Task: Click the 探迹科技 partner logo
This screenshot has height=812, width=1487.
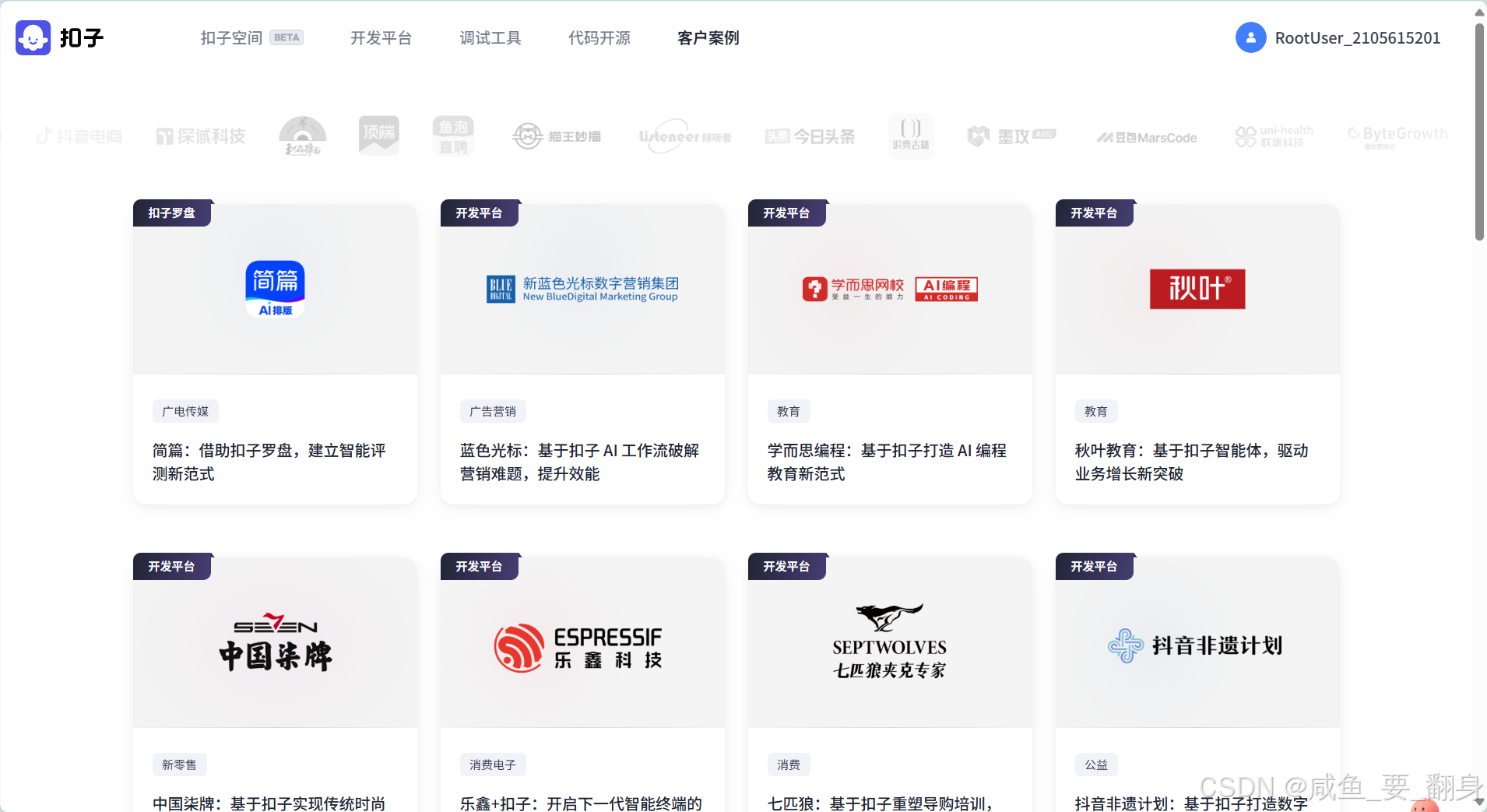Action: tap(201, 136)
